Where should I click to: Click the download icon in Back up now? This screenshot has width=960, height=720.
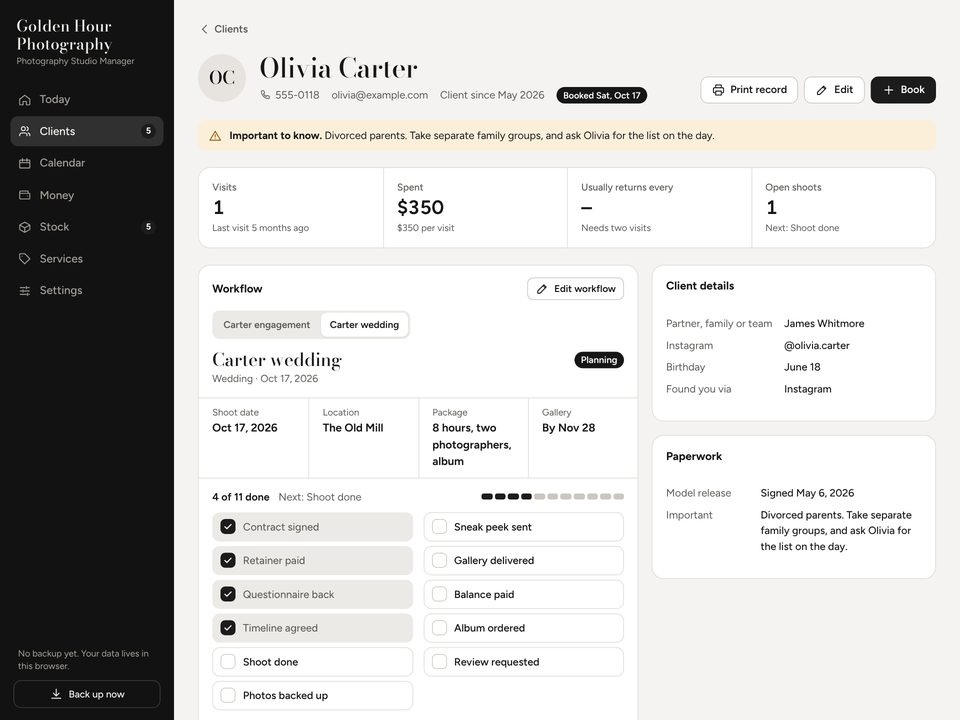point(56,694)
